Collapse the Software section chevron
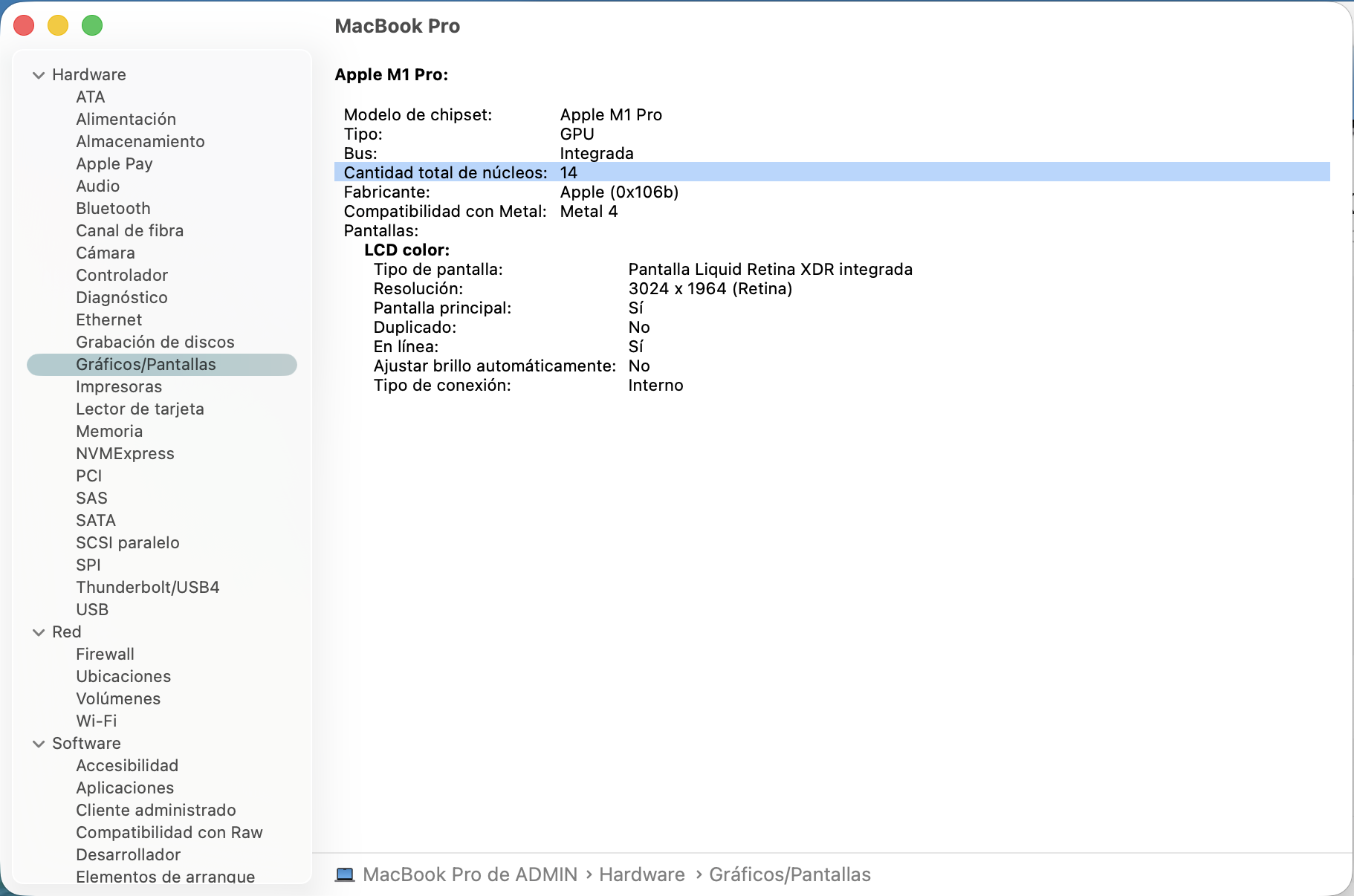This screenshot has width=1354, height=896. [x=39, y=744]
